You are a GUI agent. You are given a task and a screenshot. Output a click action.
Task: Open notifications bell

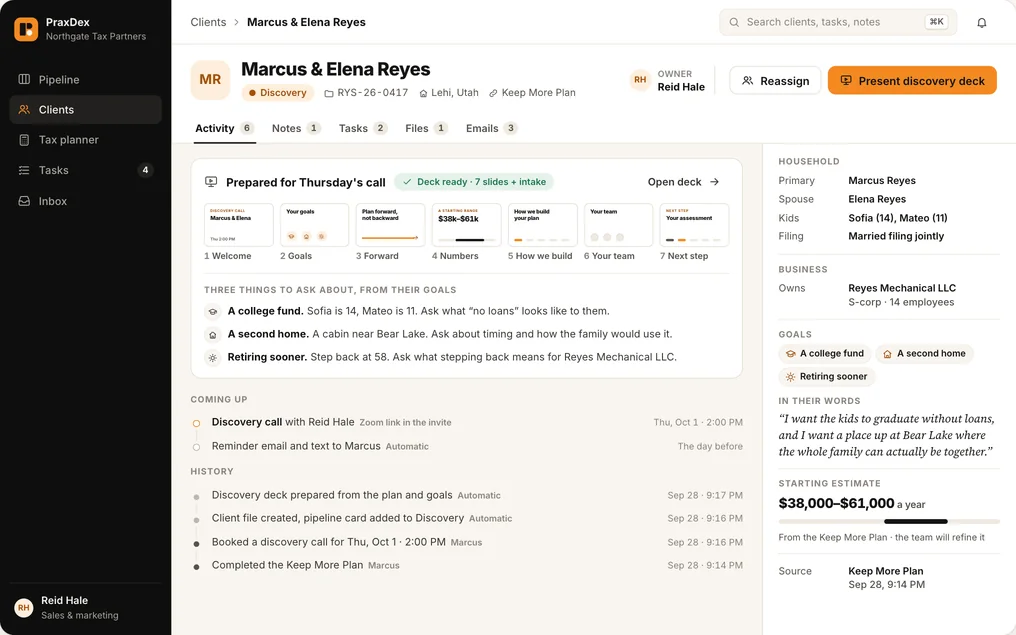coord(982,23)
